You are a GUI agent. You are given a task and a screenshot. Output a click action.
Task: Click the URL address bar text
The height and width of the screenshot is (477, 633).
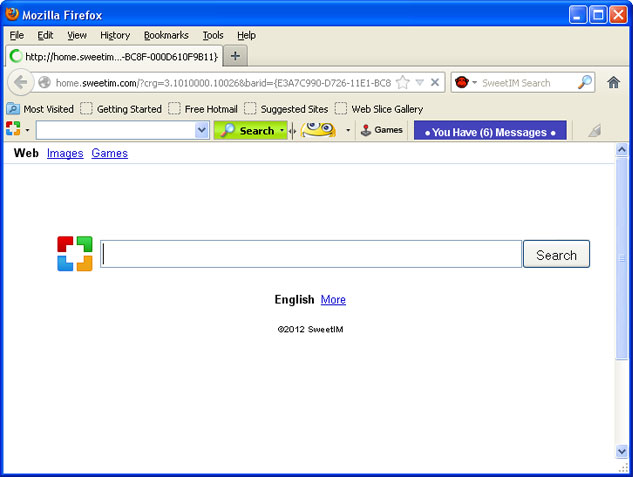point(223,83)
